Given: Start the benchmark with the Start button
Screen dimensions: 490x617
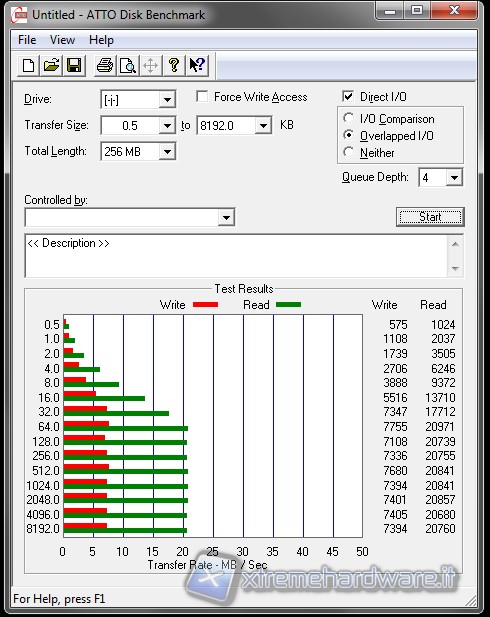Looking at the screenshot, I should [430, 217].
